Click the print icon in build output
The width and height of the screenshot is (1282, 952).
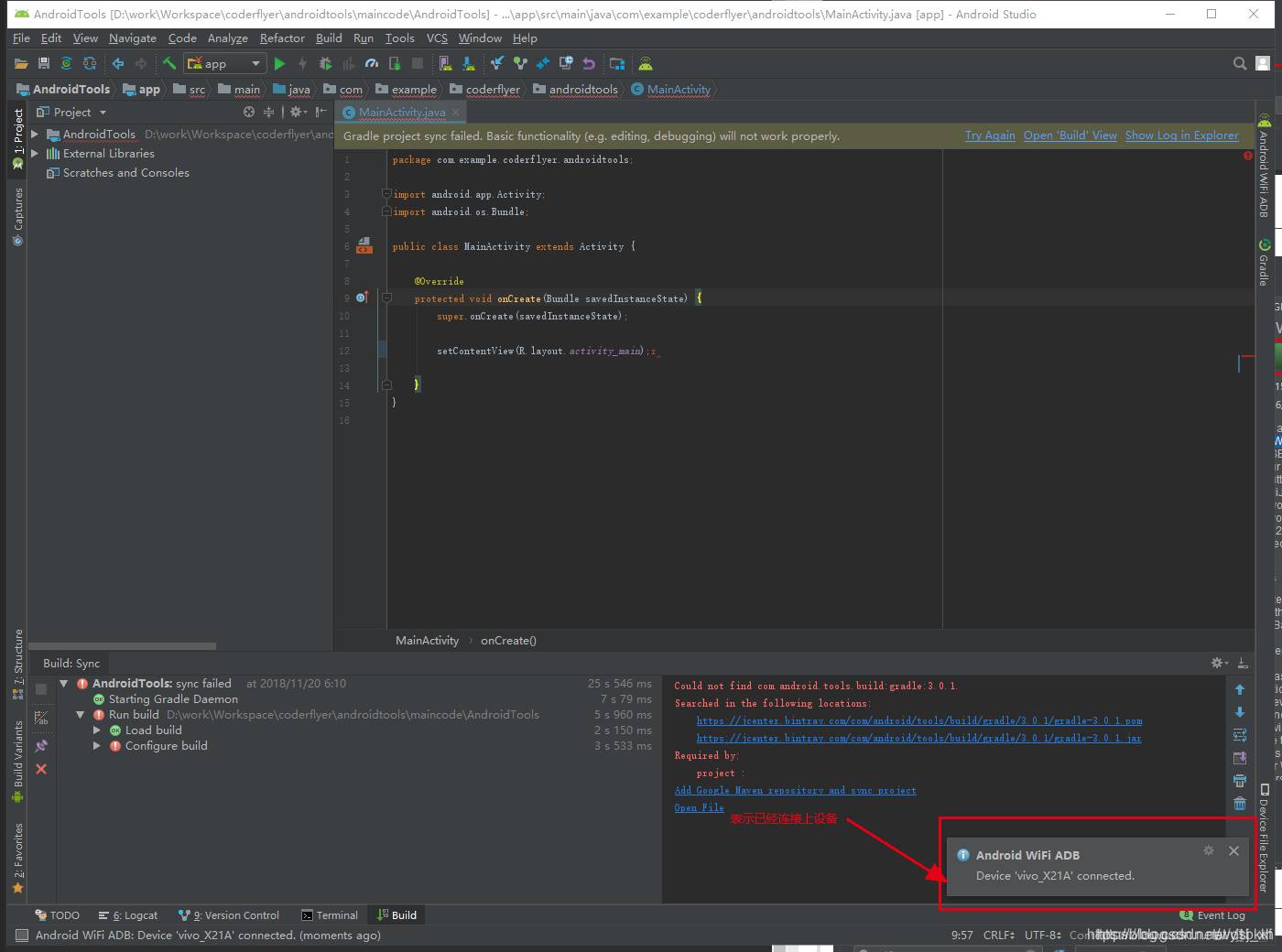[1240, 781]
